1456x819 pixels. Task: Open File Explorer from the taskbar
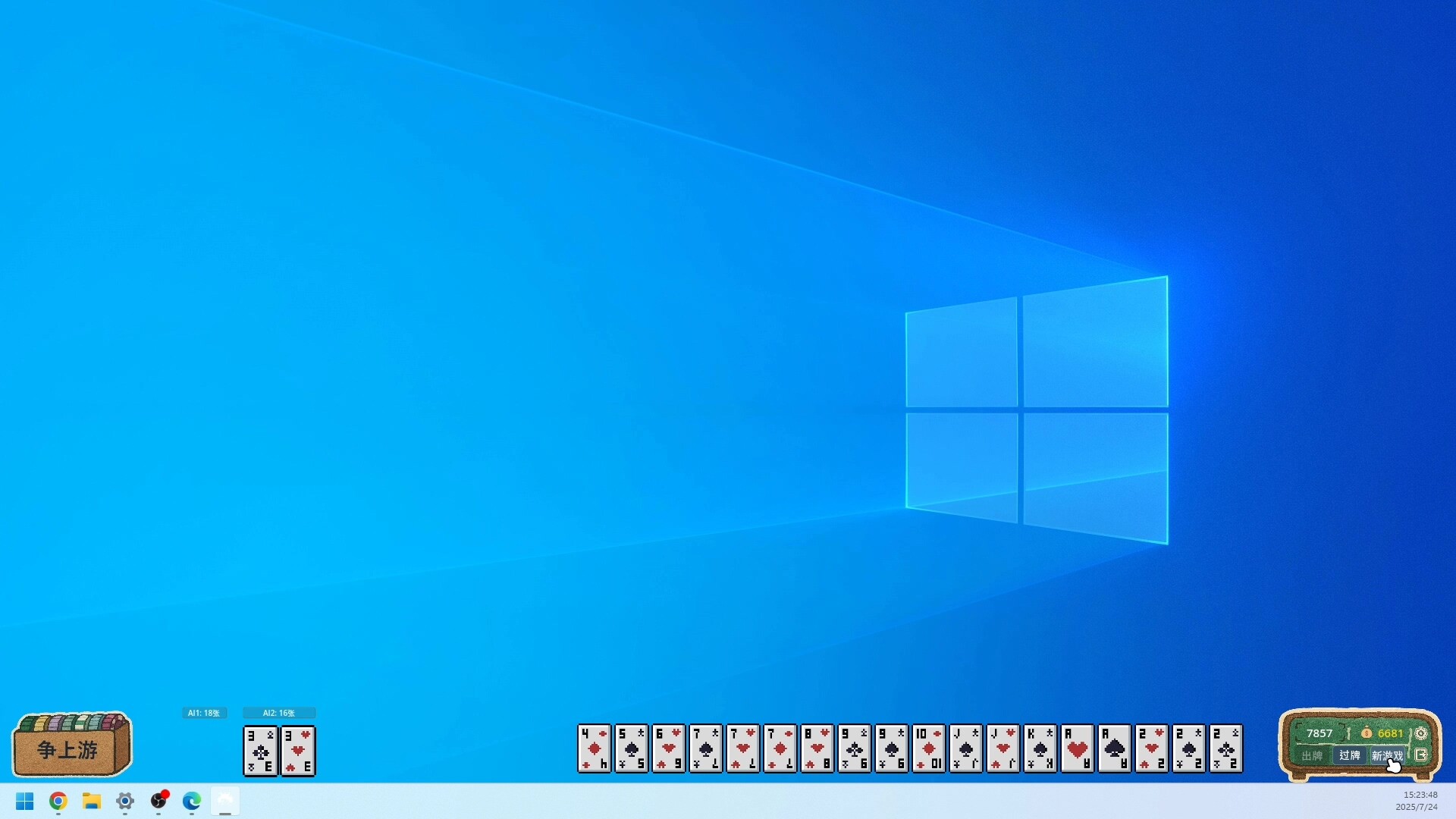click(92, 802)
